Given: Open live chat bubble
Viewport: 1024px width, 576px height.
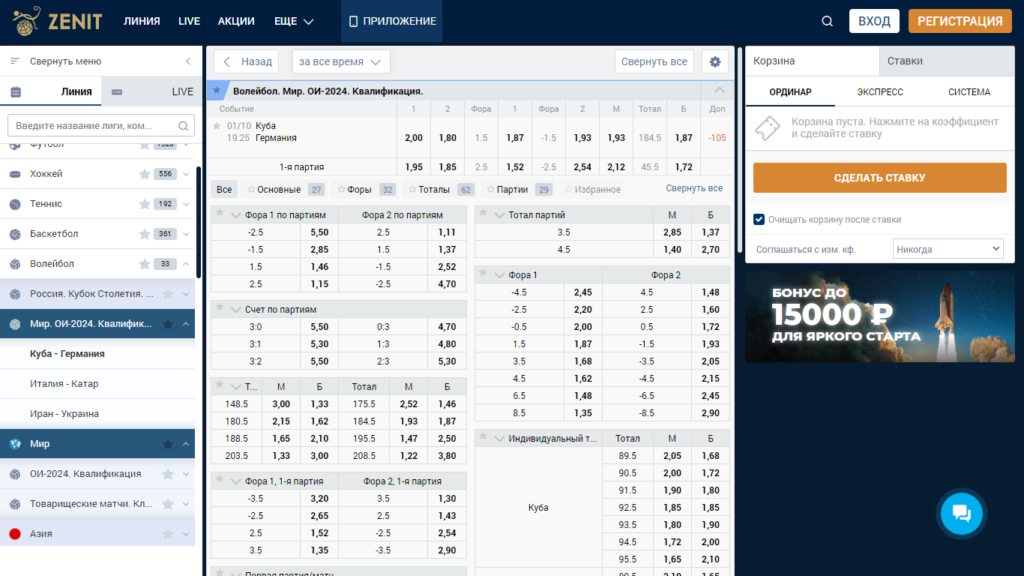Looking at the screenshot, I should (x=961, y=513).
